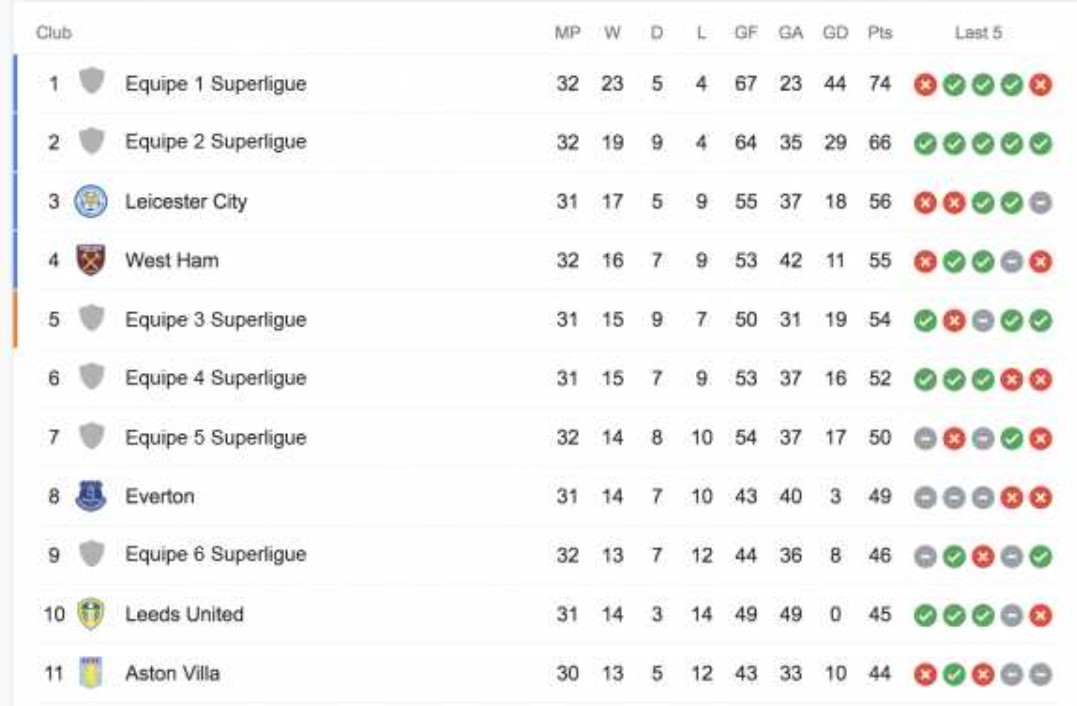Click Everton's first grey draw icon
The height and width of the screenshot is (706, 1077).
[x=925, y=497]
